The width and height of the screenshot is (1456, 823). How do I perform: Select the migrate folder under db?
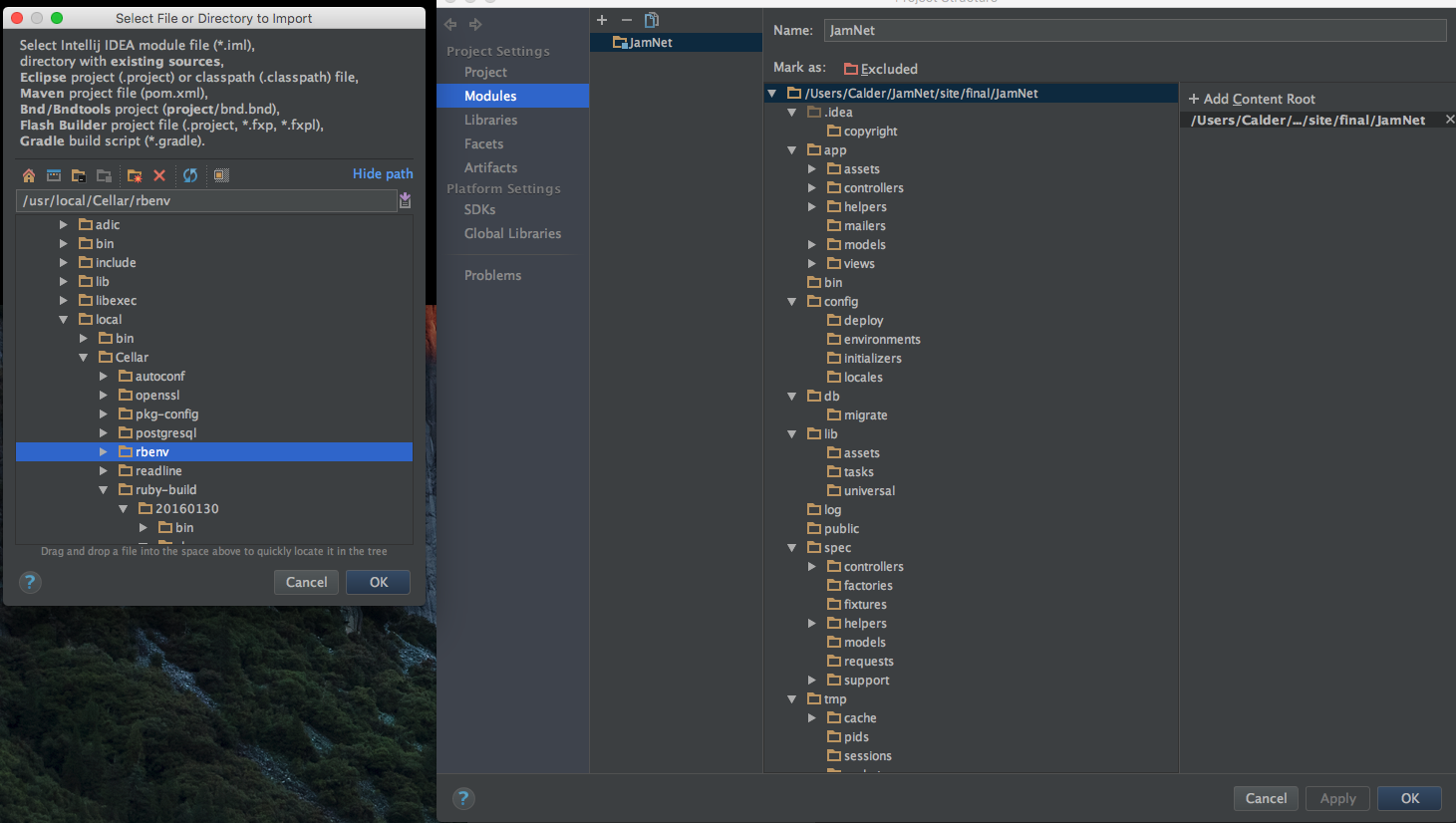pos(865,415)
